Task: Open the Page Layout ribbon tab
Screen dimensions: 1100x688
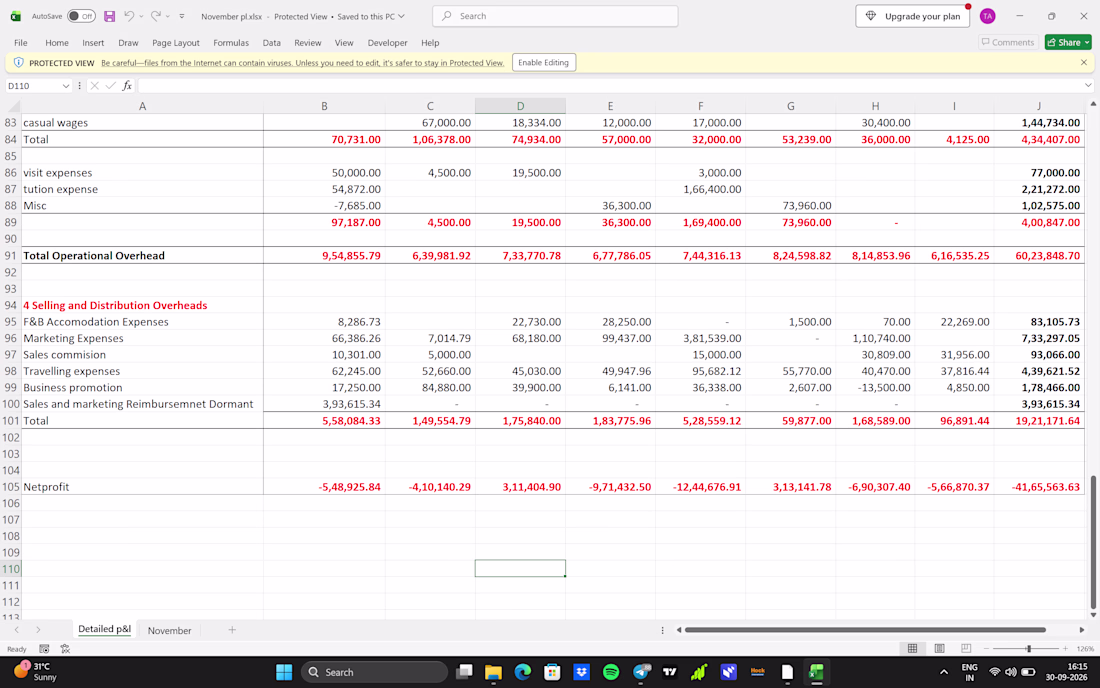Action: [x=176, y=43]
